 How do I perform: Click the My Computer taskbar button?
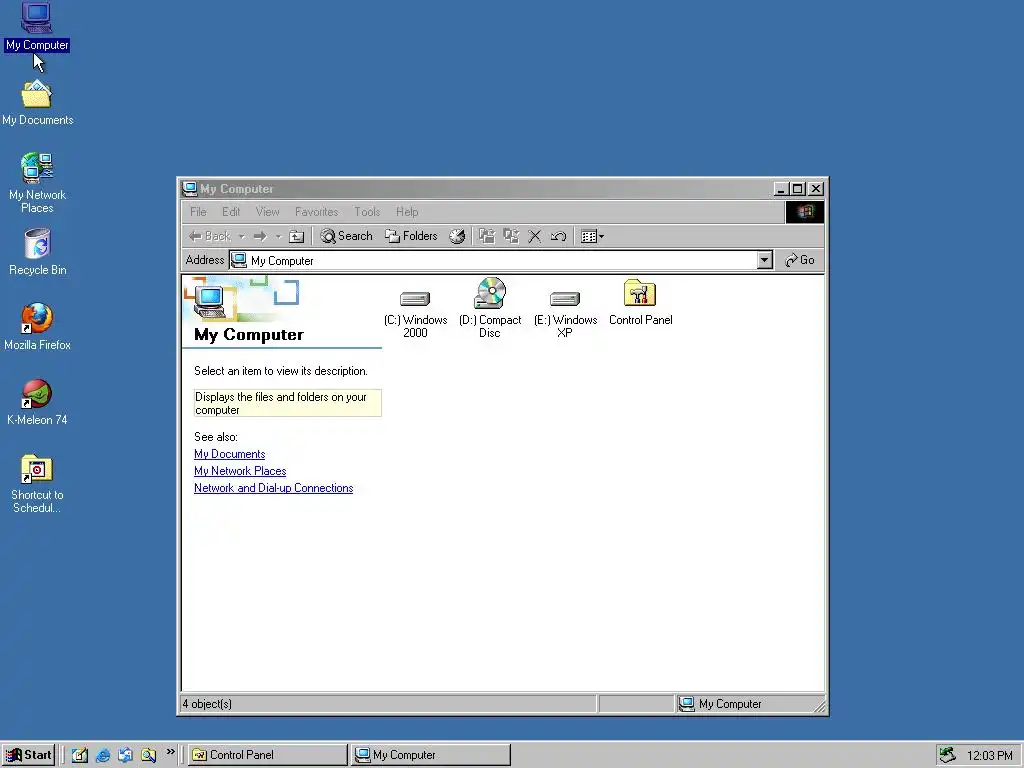pyautogui.click(x=431, y=755)
